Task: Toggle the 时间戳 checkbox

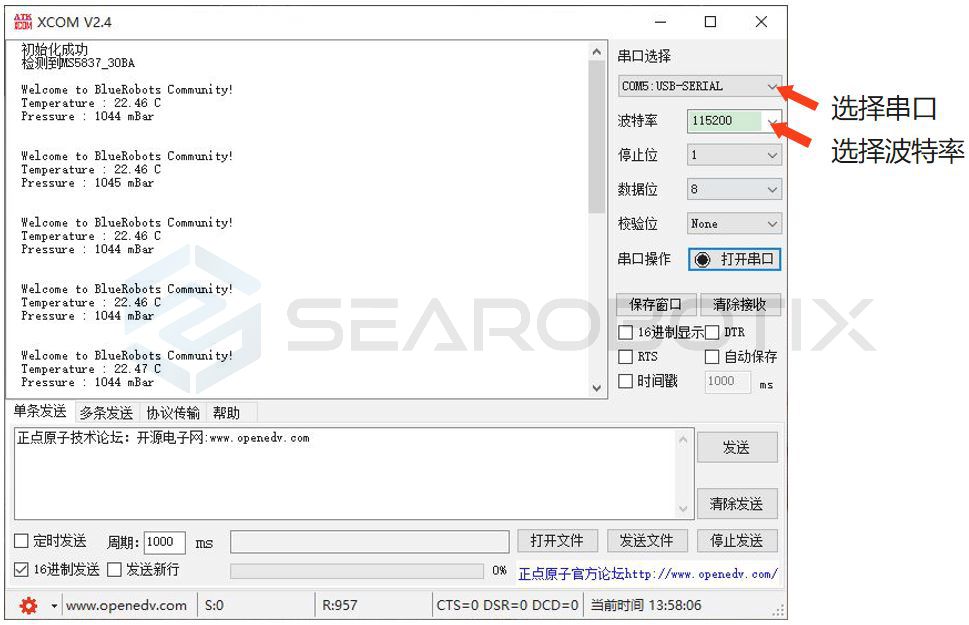Action: coord(626,381)
